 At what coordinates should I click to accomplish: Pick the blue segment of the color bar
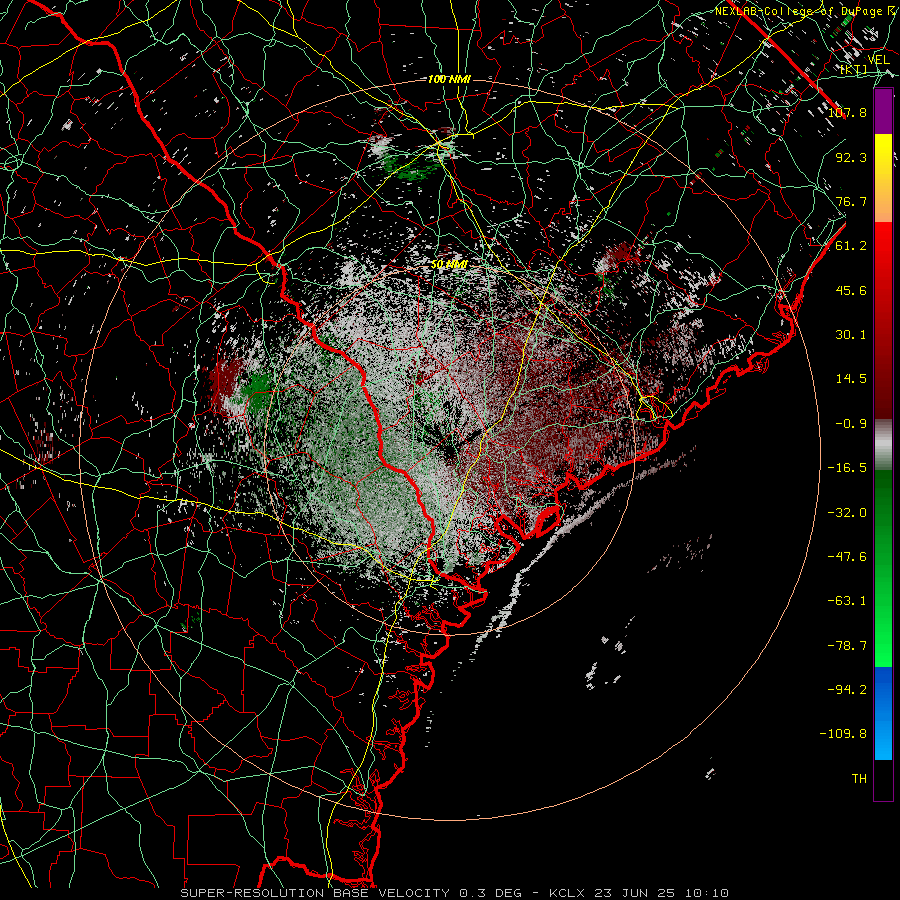pos(883,713)
